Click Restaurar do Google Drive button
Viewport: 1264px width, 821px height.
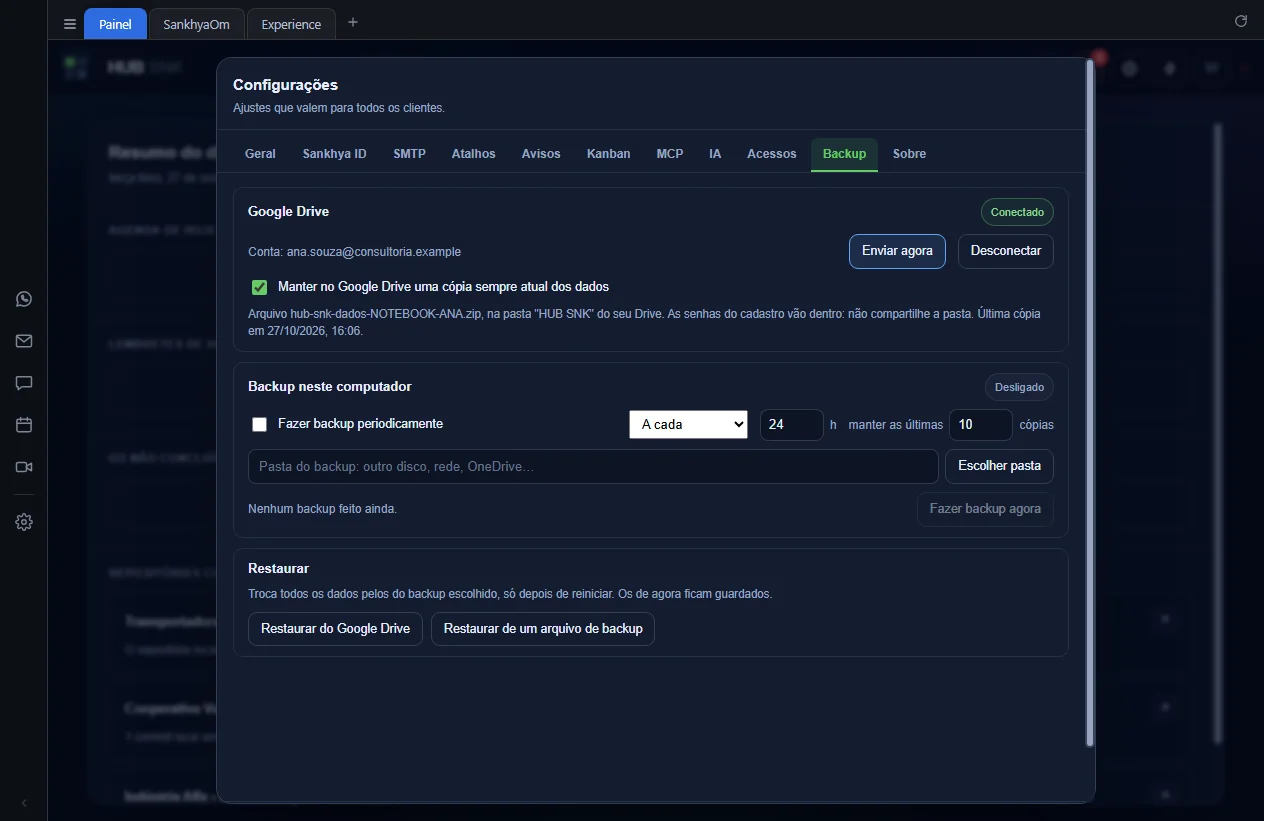pos(335,629)
